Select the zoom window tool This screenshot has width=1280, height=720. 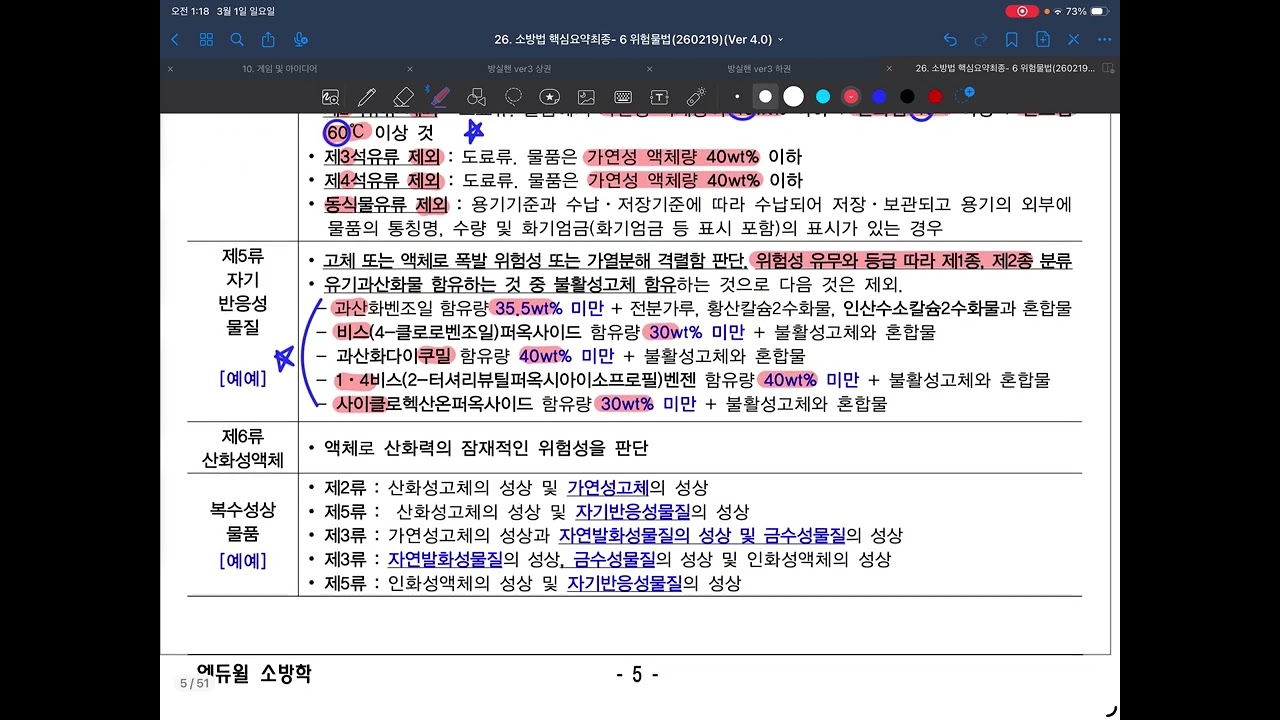331,97
